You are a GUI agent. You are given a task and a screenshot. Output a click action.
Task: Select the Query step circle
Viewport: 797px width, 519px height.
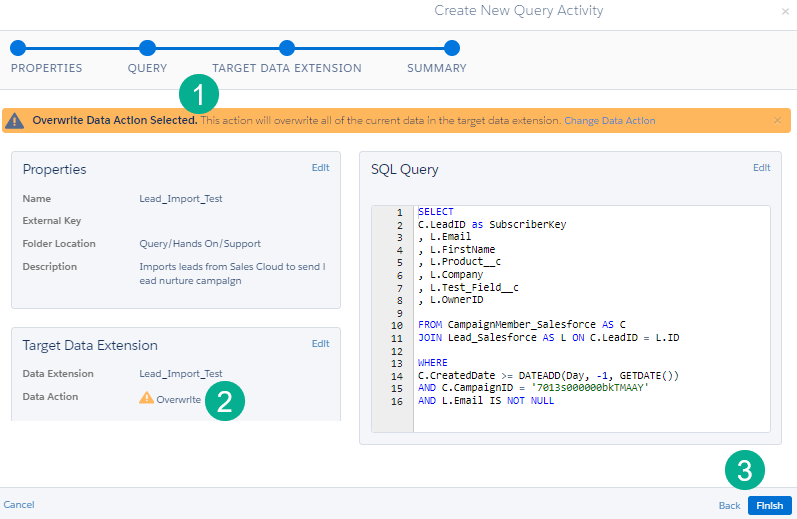pos(147,47)
